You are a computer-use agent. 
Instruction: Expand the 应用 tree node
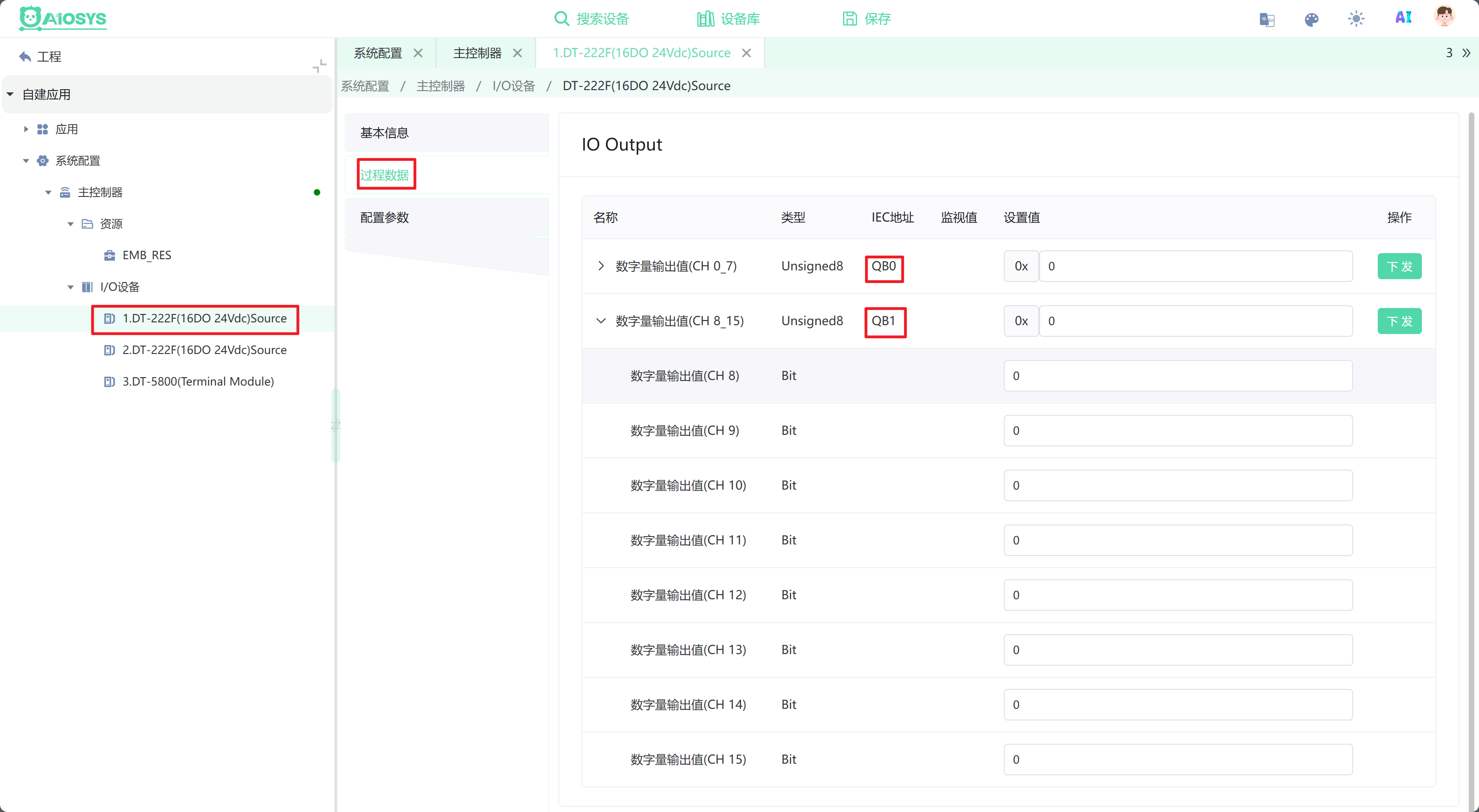click(26, 129)
